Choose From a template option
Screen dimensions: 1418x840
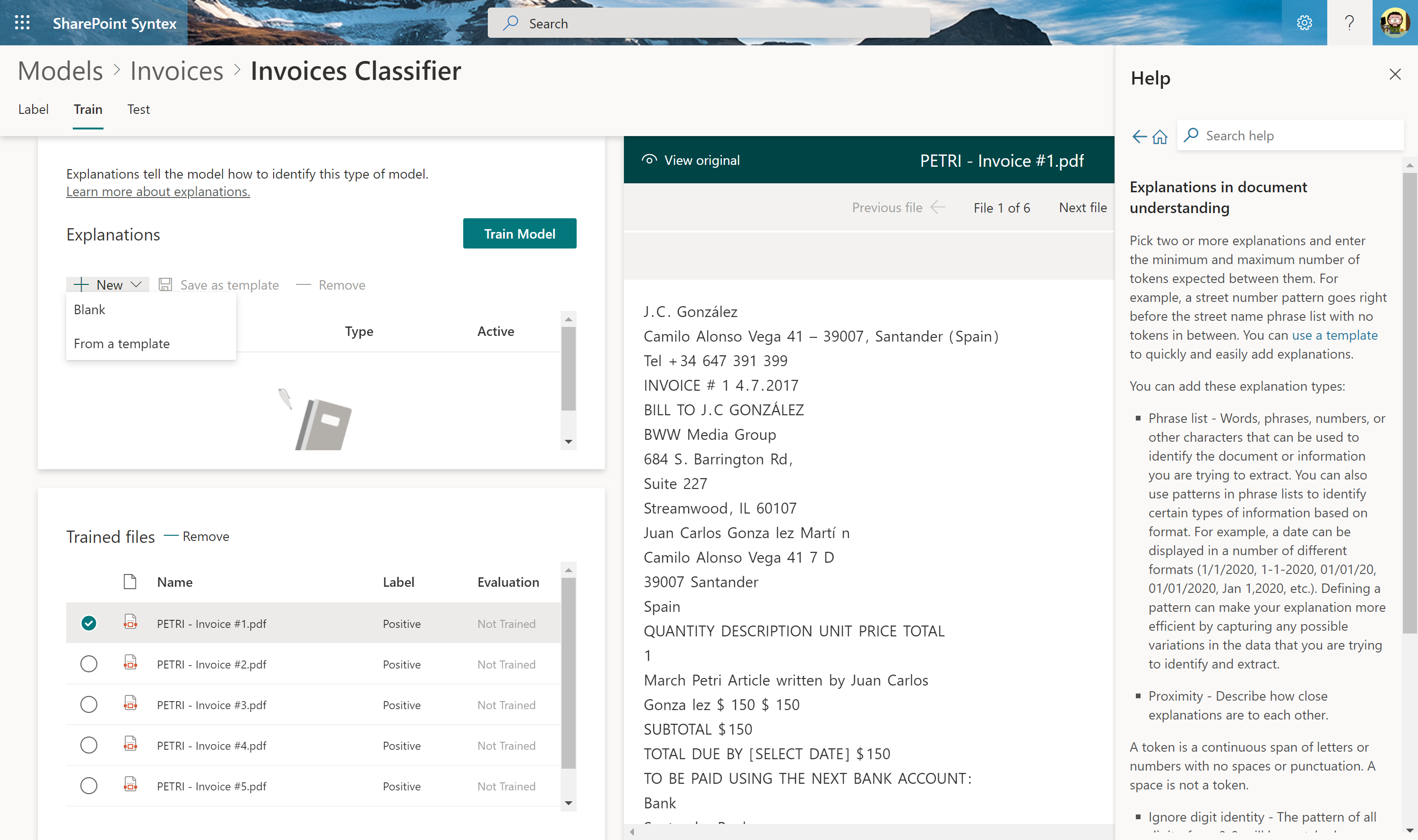122,343
